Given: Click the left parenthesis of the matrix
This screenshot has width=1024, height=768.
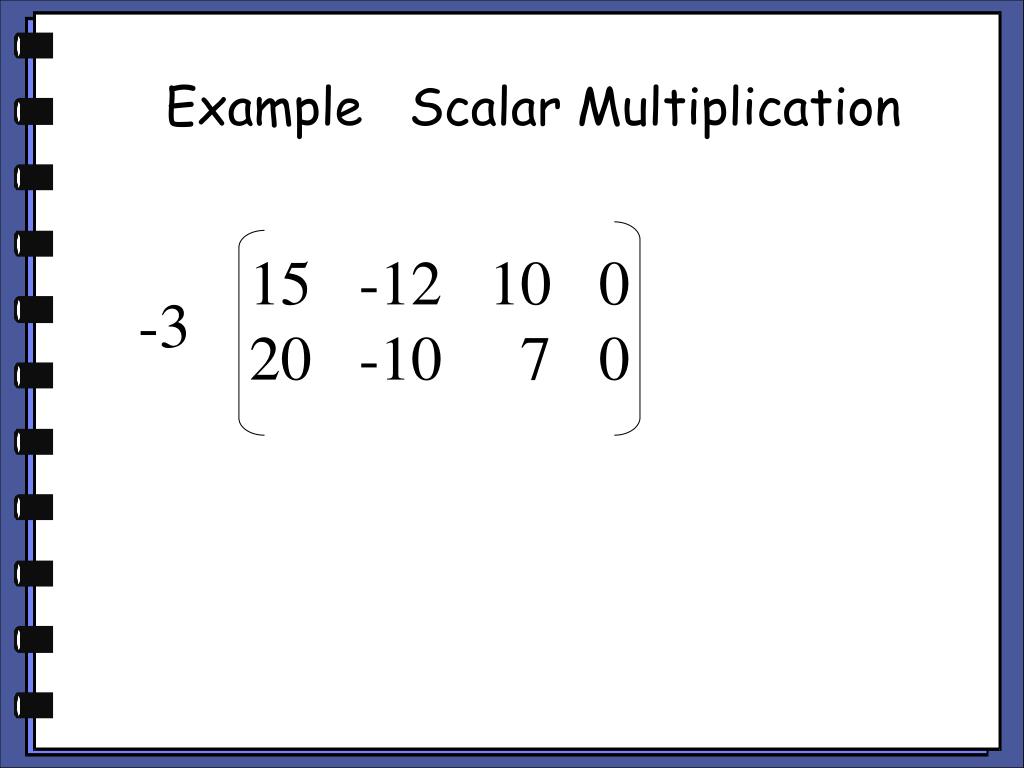Looking at the screenshot, I should [251, 332].
